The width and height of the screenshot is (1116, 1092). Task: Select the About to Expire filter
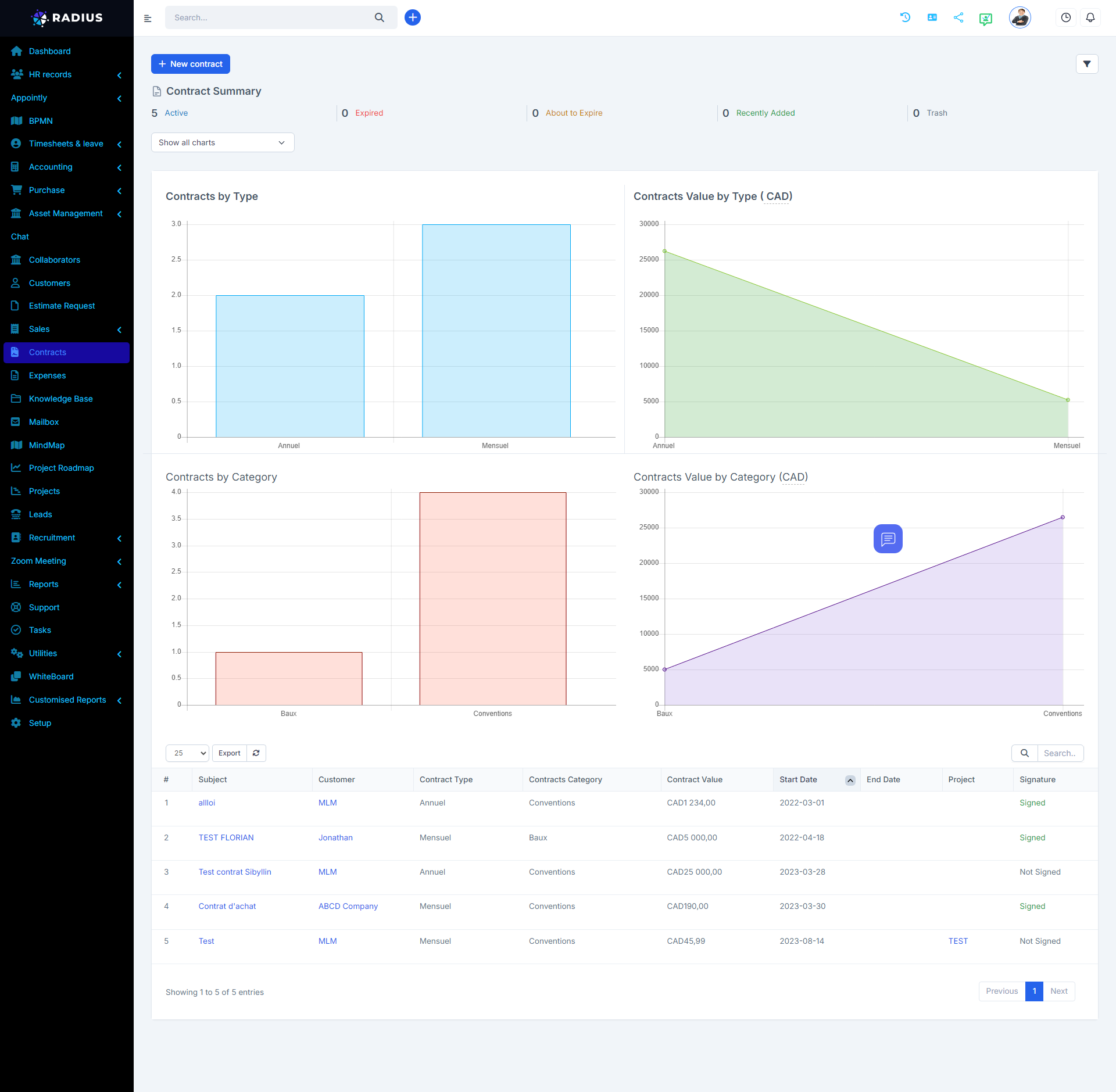(575, 112)
